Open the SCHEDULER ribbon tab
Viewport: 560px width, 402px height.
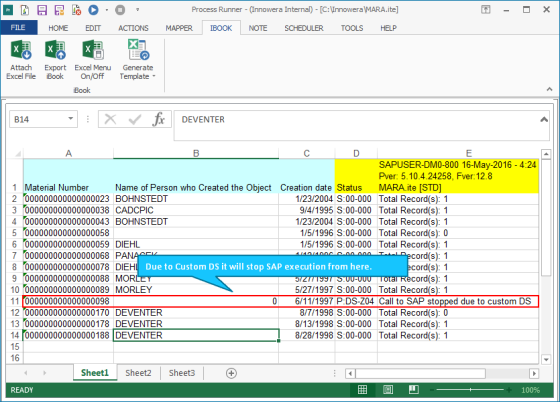click(304, 28)
